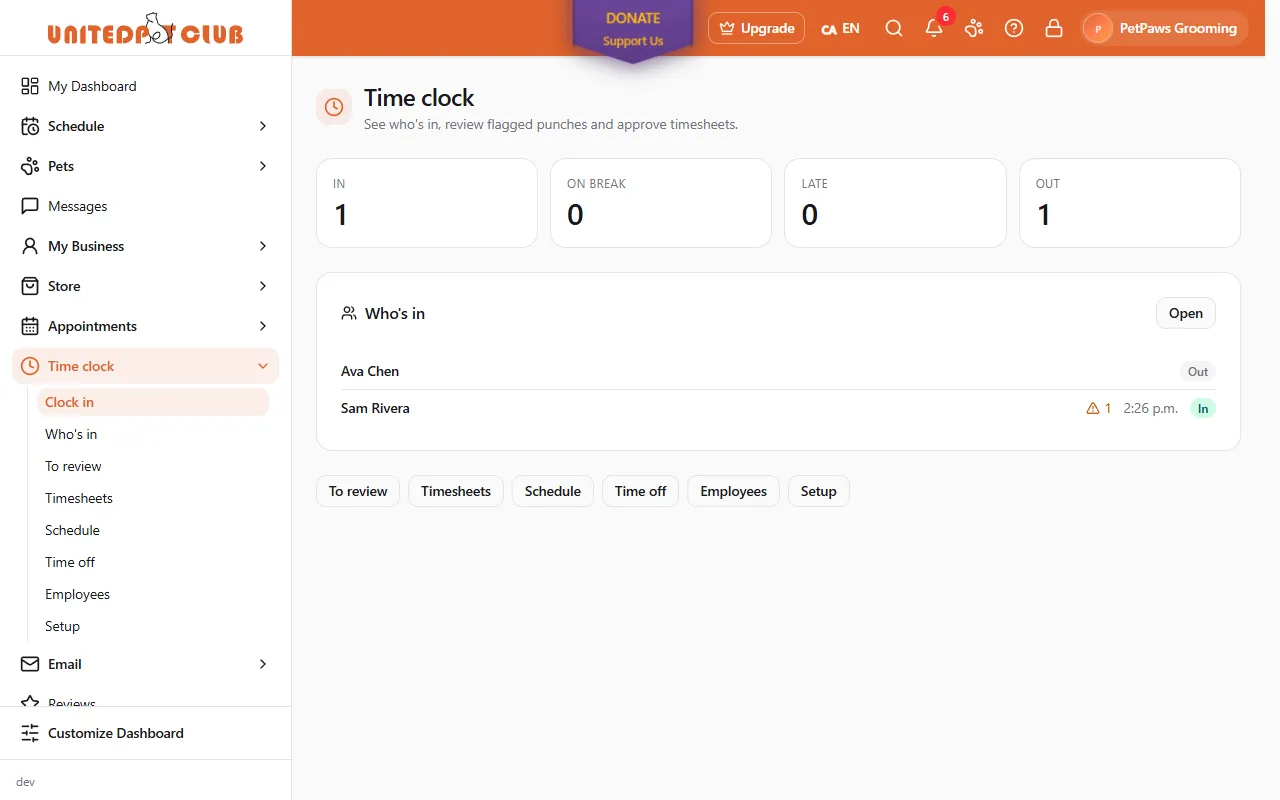Select the Ava Chen row
Viewport: 1280px width, 800px height.
click(778, 371)
